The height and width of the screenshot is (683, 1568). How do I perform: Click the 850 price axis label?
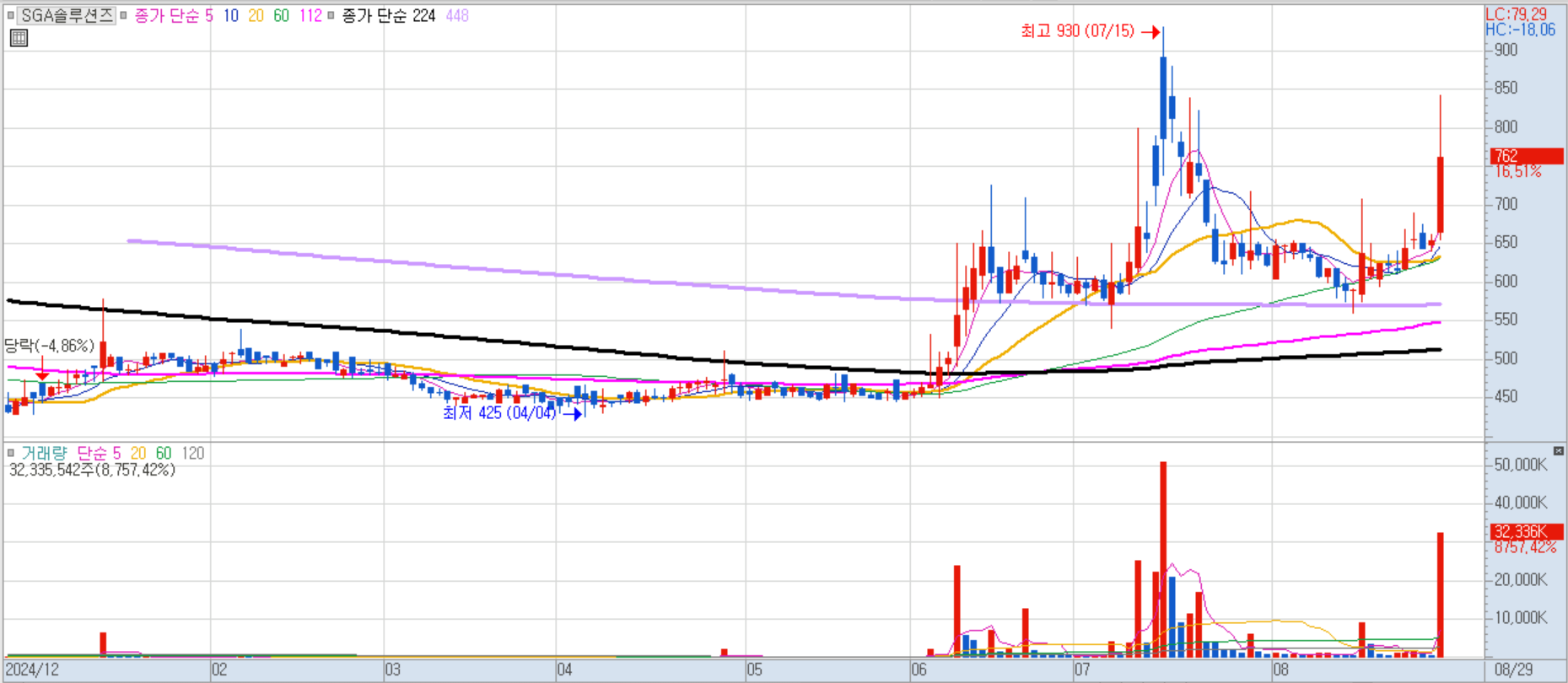1506,88
